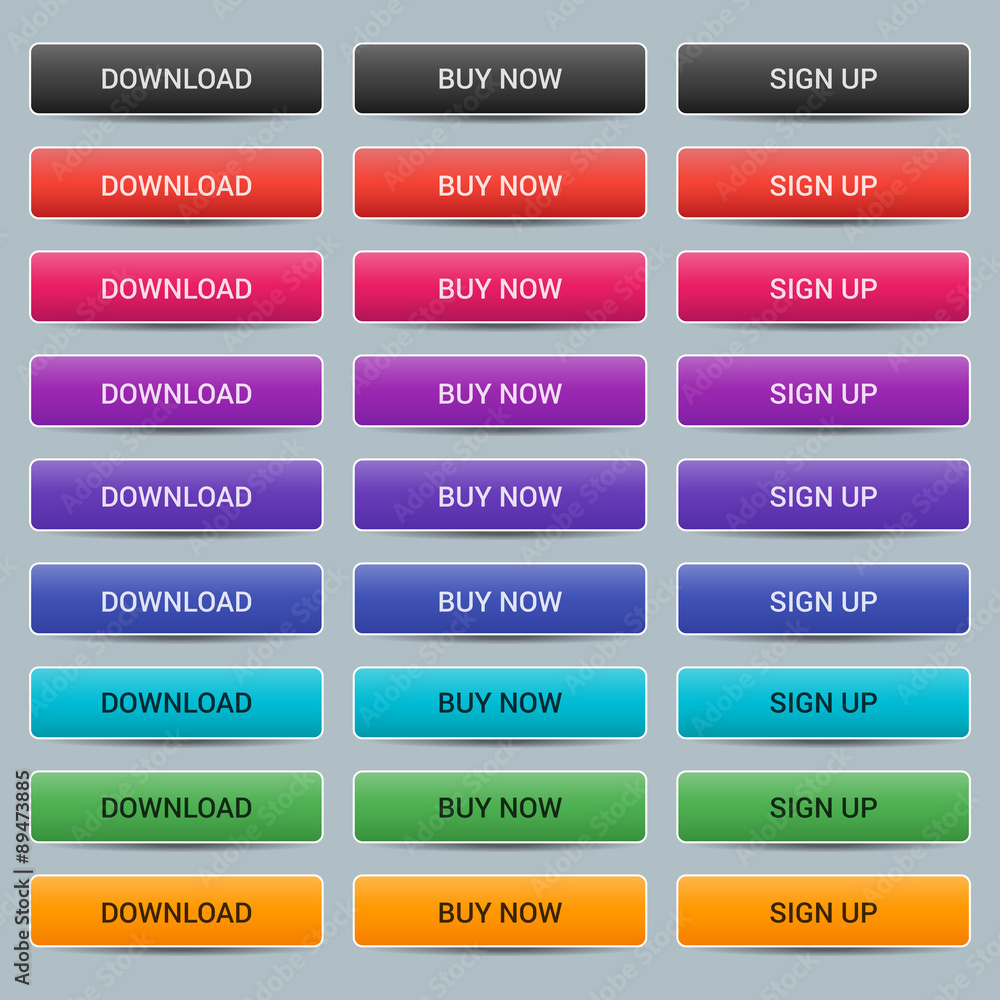Viewport: 1000px width, 1000px height.
Task: Hit the deep violet BUY NOW button
Action: (x=500, y=495)
